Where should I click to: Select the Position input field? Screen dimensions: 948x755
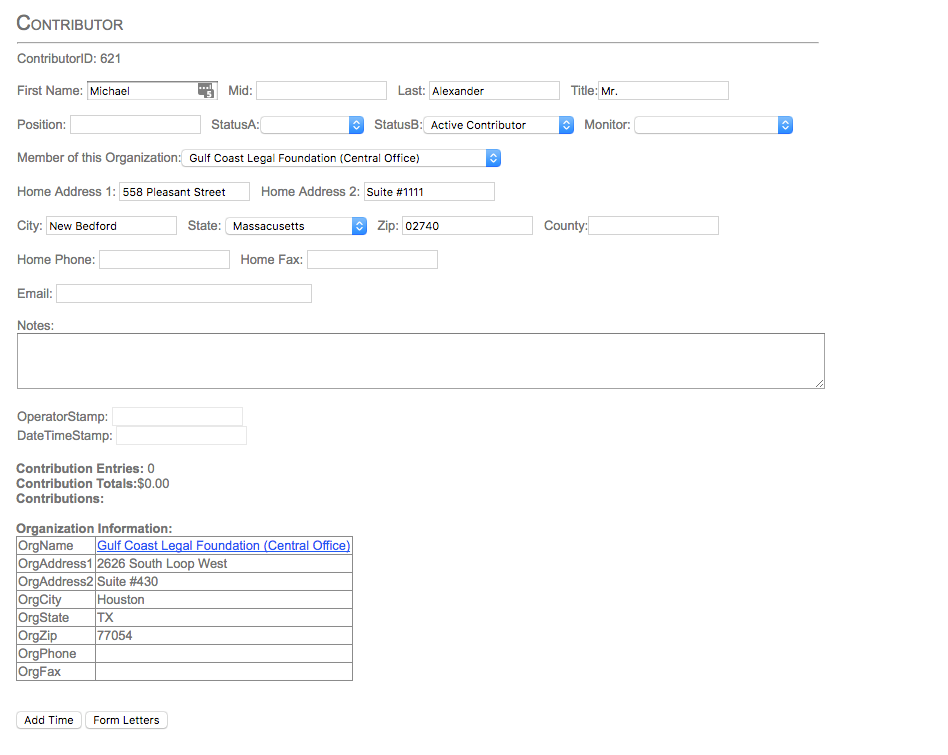(135, 125)
